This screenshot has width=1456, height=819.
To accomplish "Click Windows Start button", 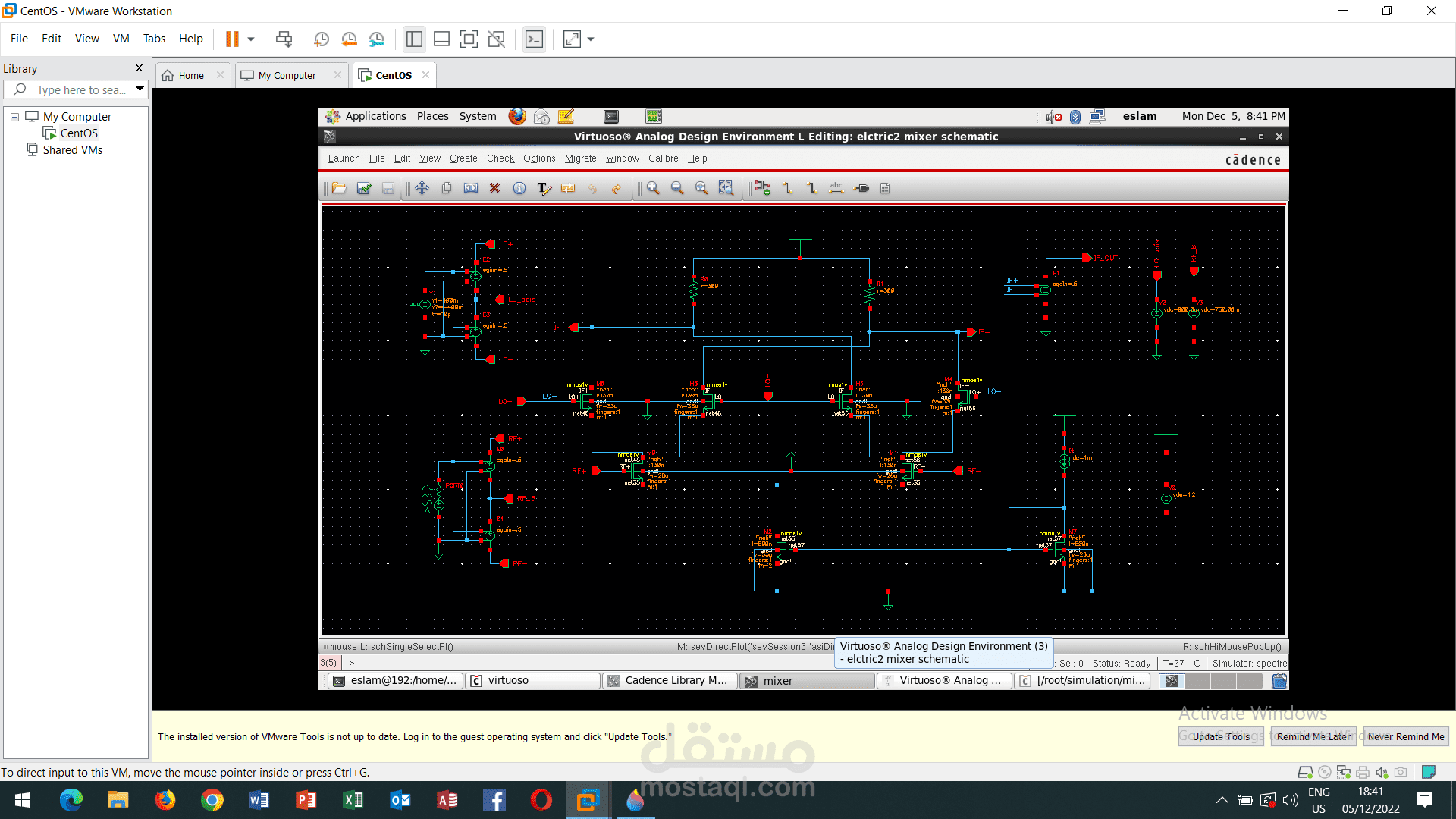I will point(23,800).
